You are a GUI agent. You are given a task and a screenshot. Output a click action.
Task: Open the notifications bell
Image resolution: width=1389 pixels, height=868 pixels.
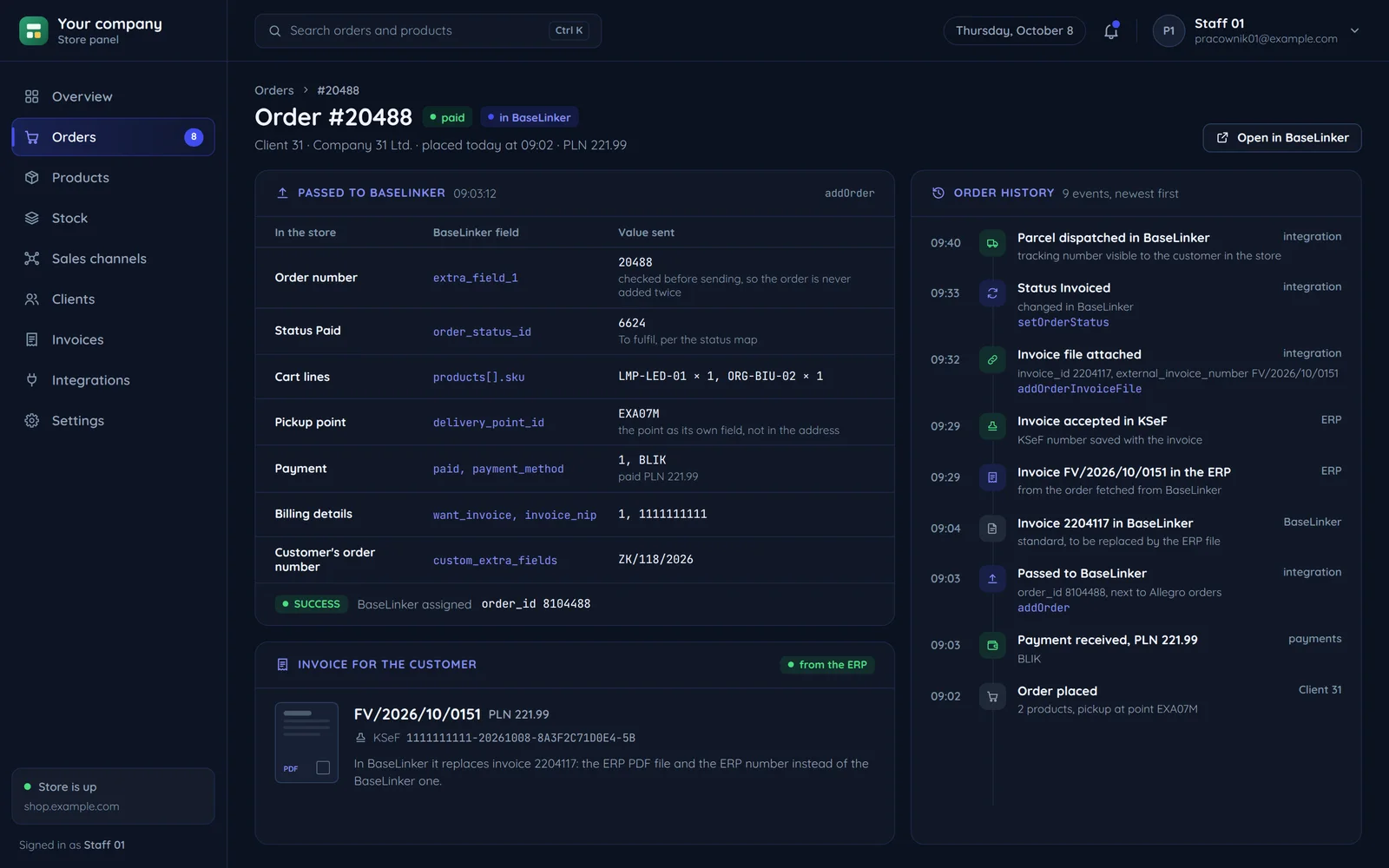(x=1111, y=31)
